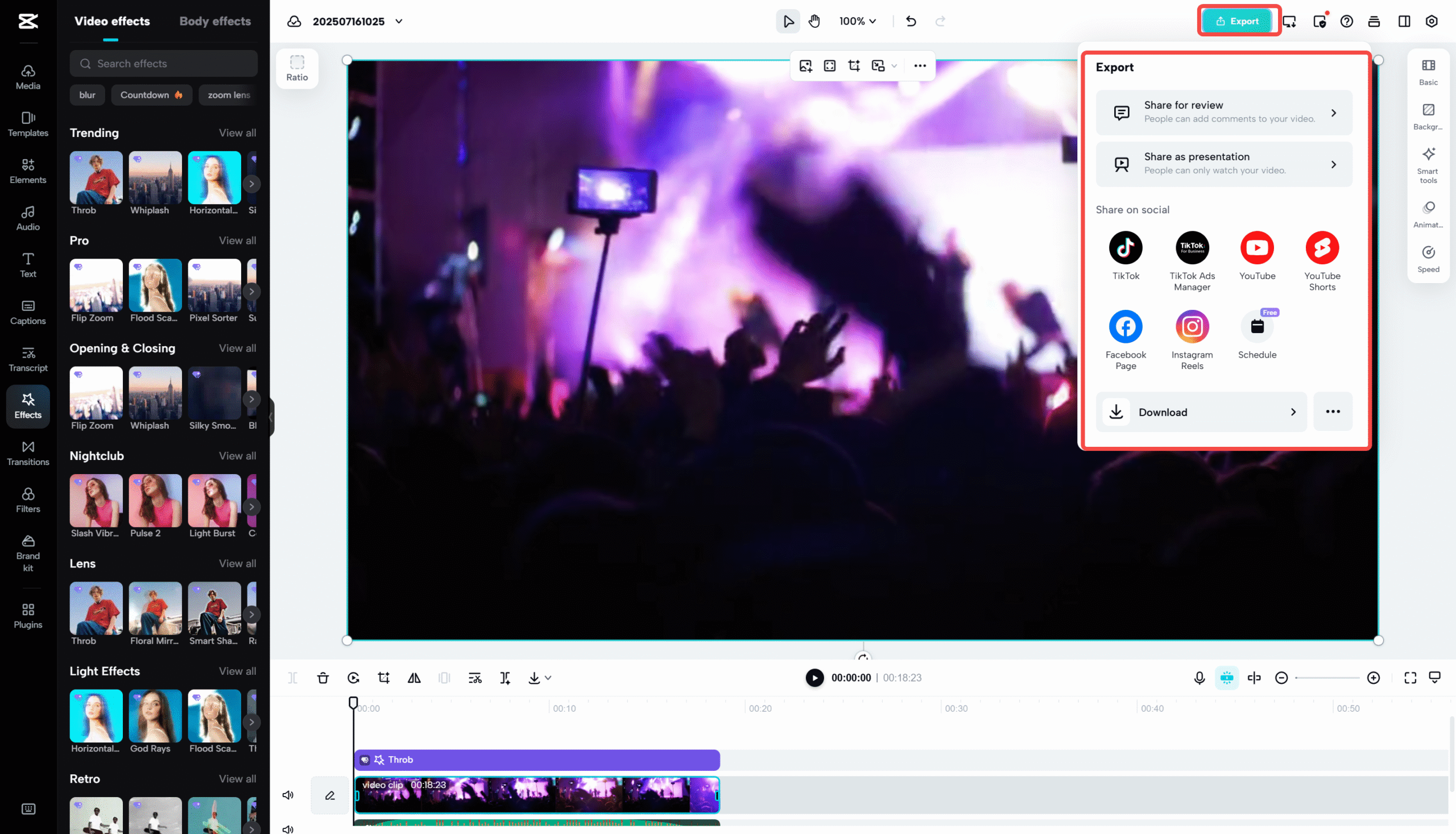Viewport: 1456px width, 834px height.
Task: View all Lens effects
Action: point(237,563)
